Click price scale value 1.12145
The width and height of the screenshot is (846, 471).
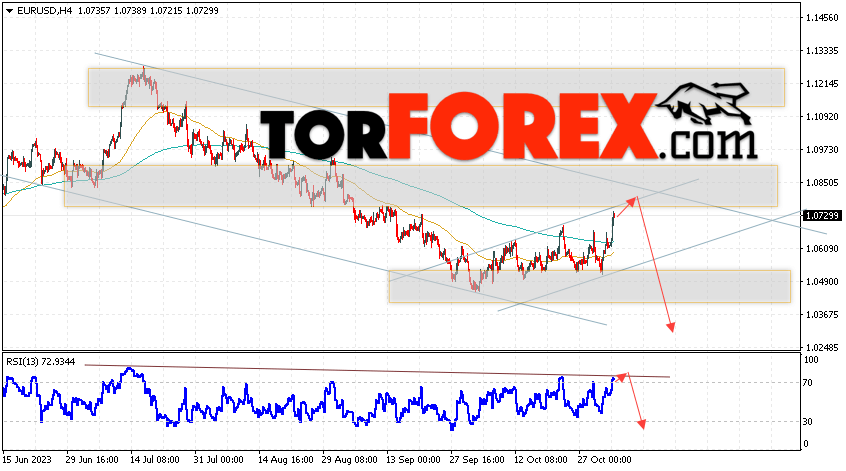822,84
